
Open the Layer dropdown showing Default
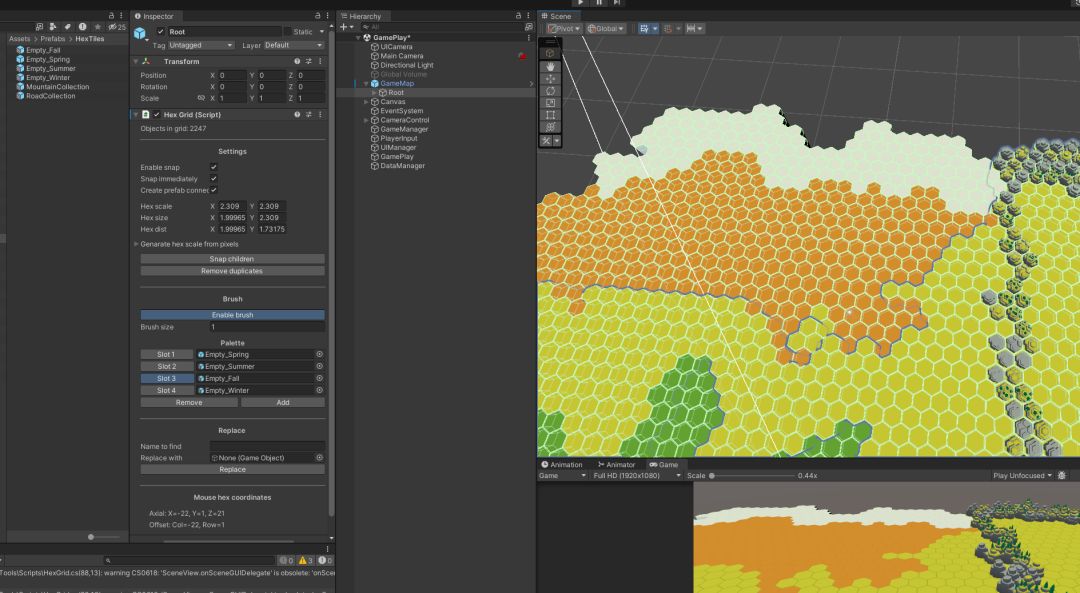tap(293, 45)
